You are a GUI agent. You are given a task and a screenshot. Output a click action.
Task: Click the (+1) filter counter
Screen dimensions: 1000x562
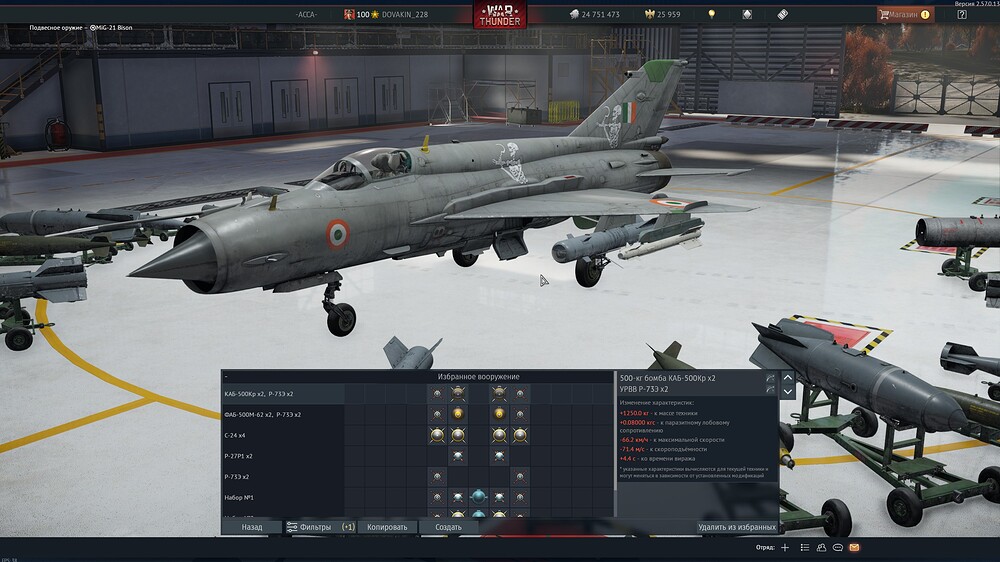tap(348, 527)
